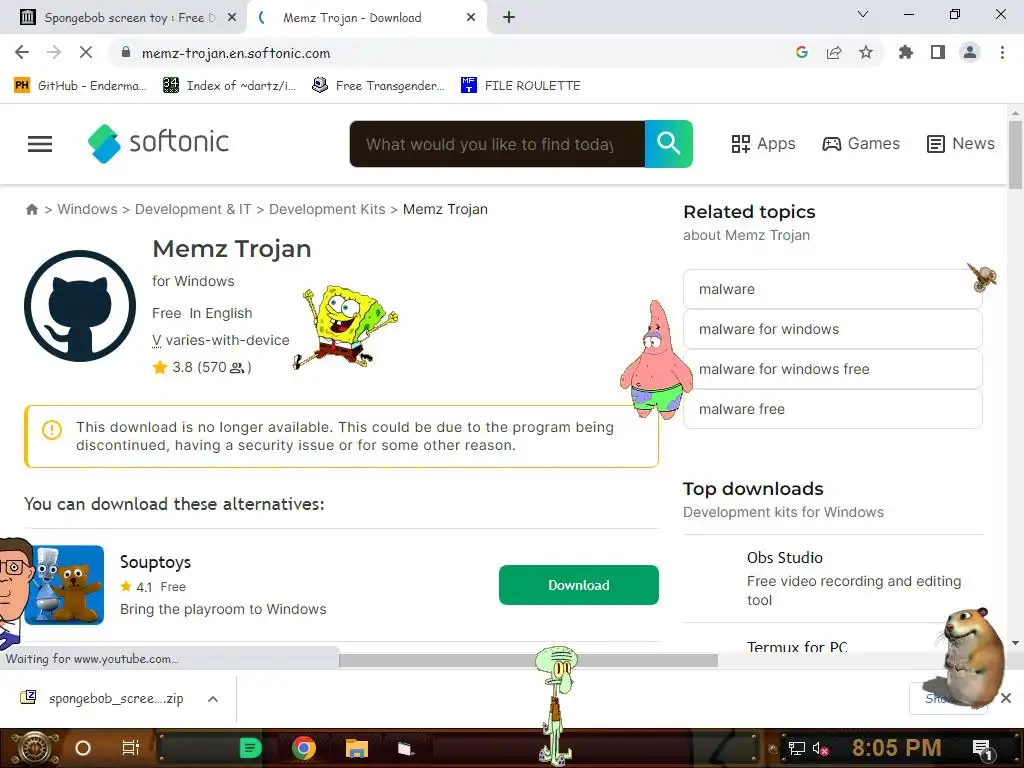Screen dimensions: 1024x768
Task: Open Termux for PC listing
Action: [797, 647]
